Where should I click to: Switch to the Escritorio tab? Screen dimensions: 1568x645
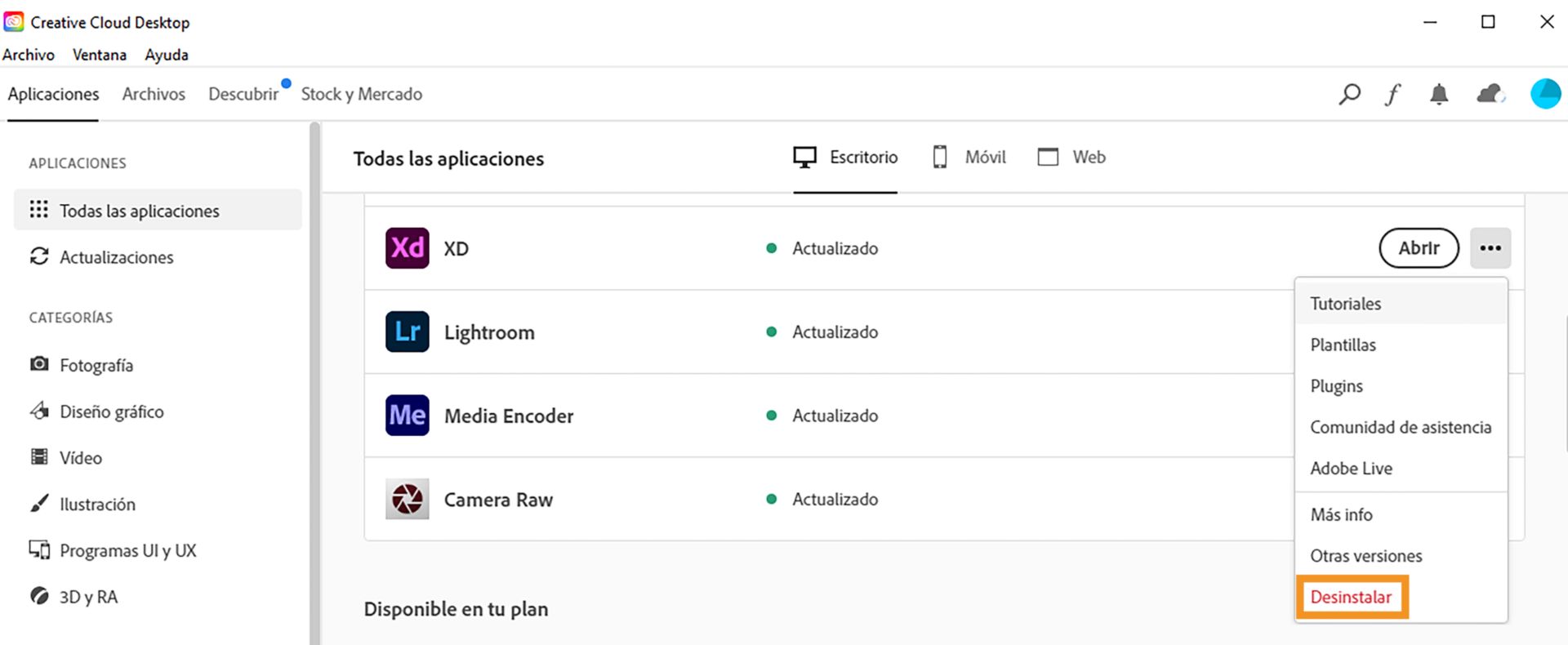pyautogui.click(x=845, y=158)
